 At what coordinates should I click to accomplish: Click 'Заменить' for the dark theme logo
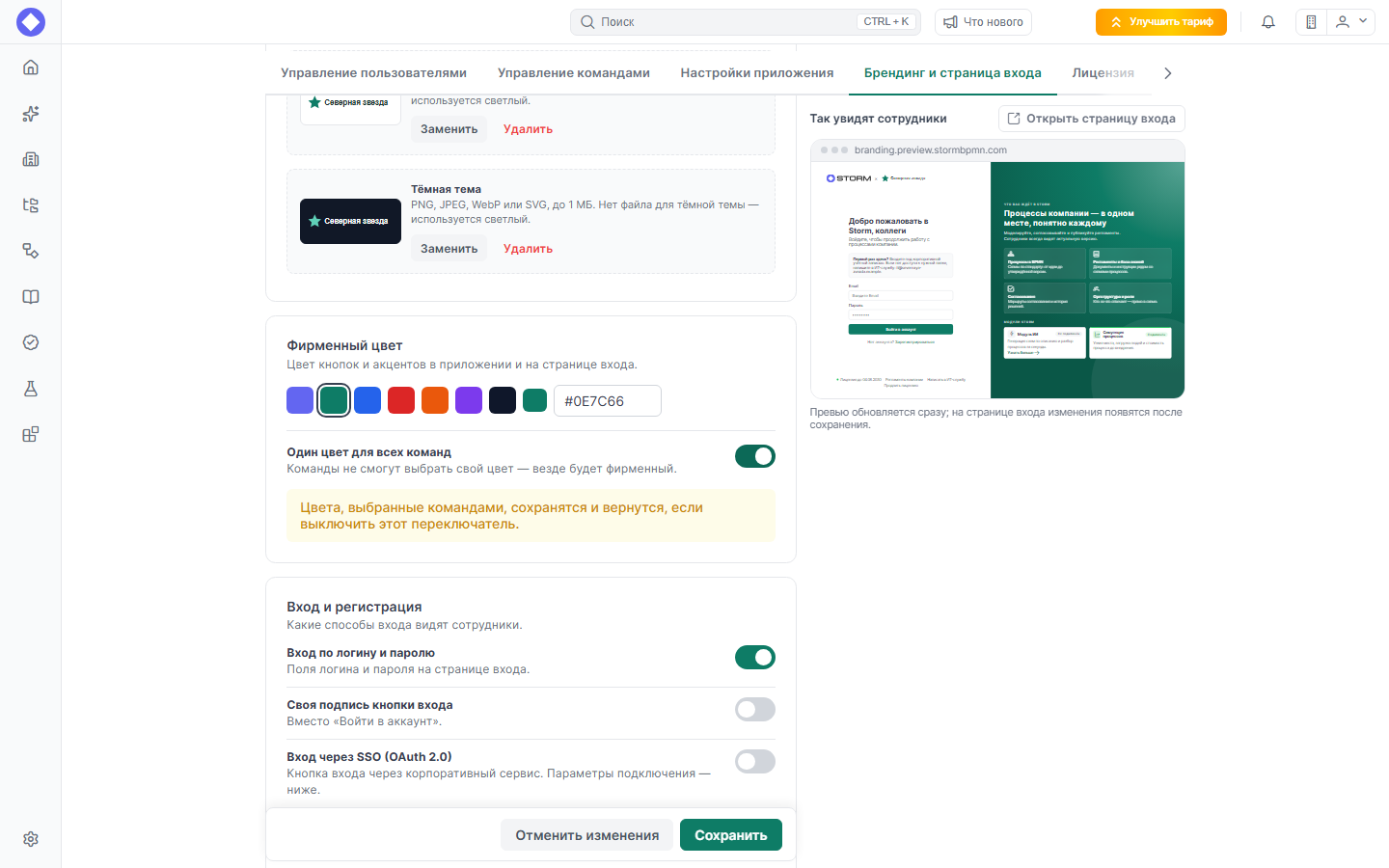(x=449, y=249)
